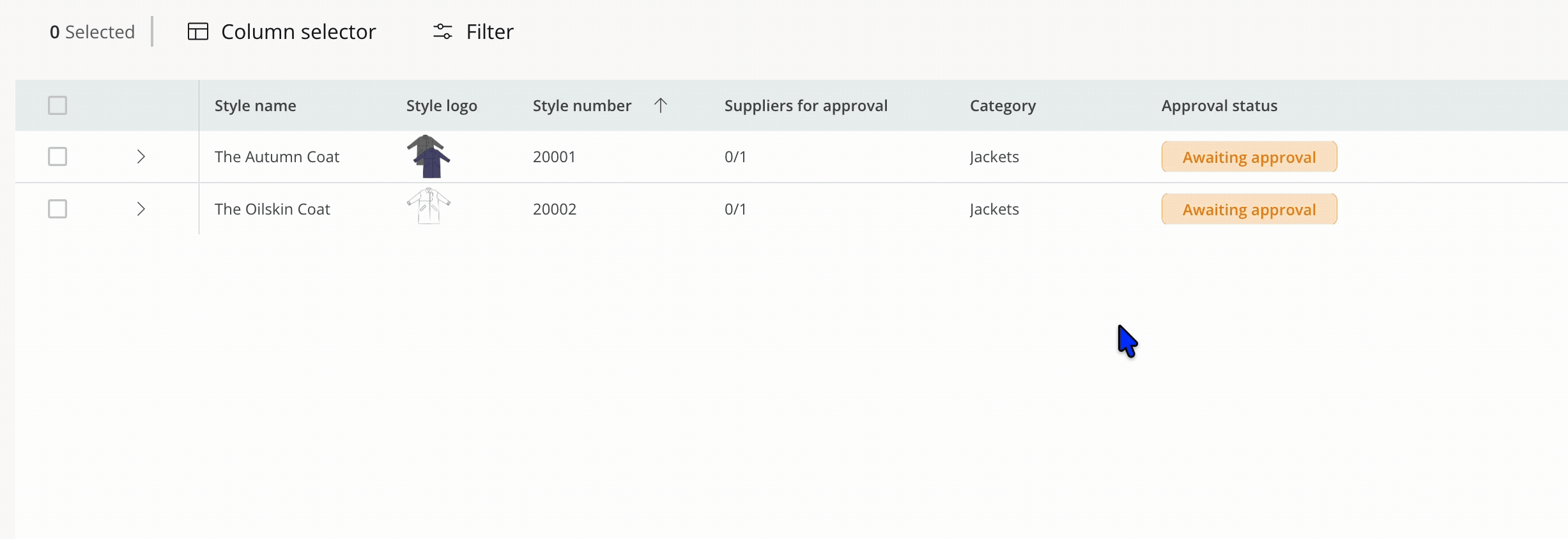1568x539 pixels.
Task: Click the sort arrow beside Style number
Action: [661, 105]
